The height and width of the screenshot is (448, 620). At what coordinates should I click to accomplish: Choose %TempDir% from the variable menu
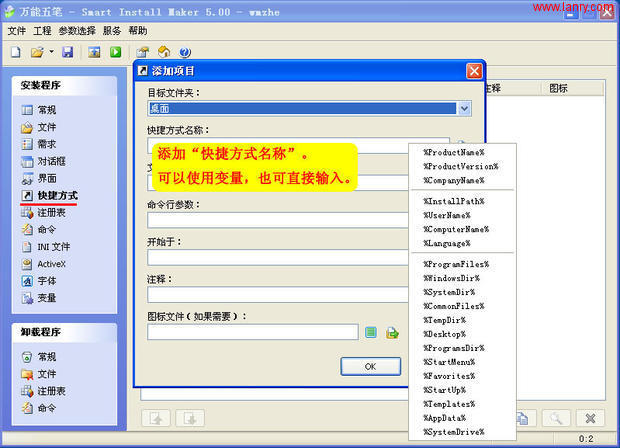pos(444,320)
